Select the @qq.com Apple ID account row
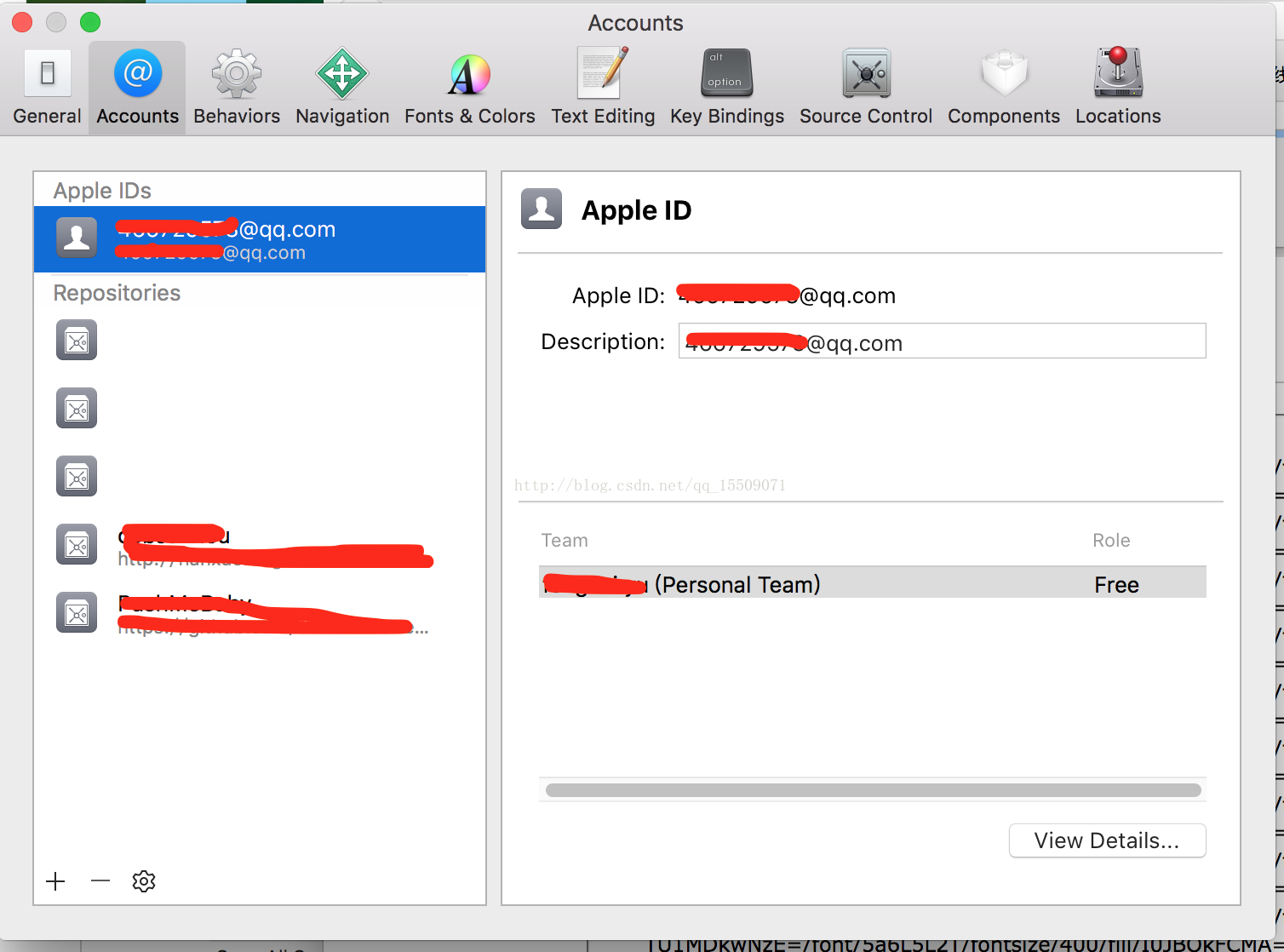The width and height of the screenshot is (1284, 952). (260, 239)
